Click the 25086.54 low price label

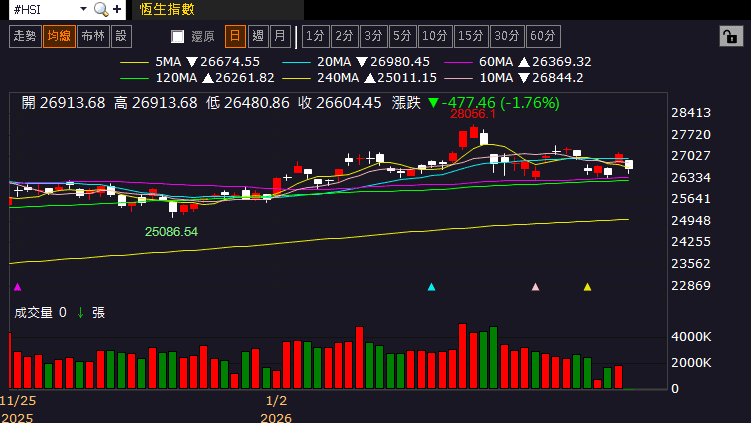coord(171,232)
